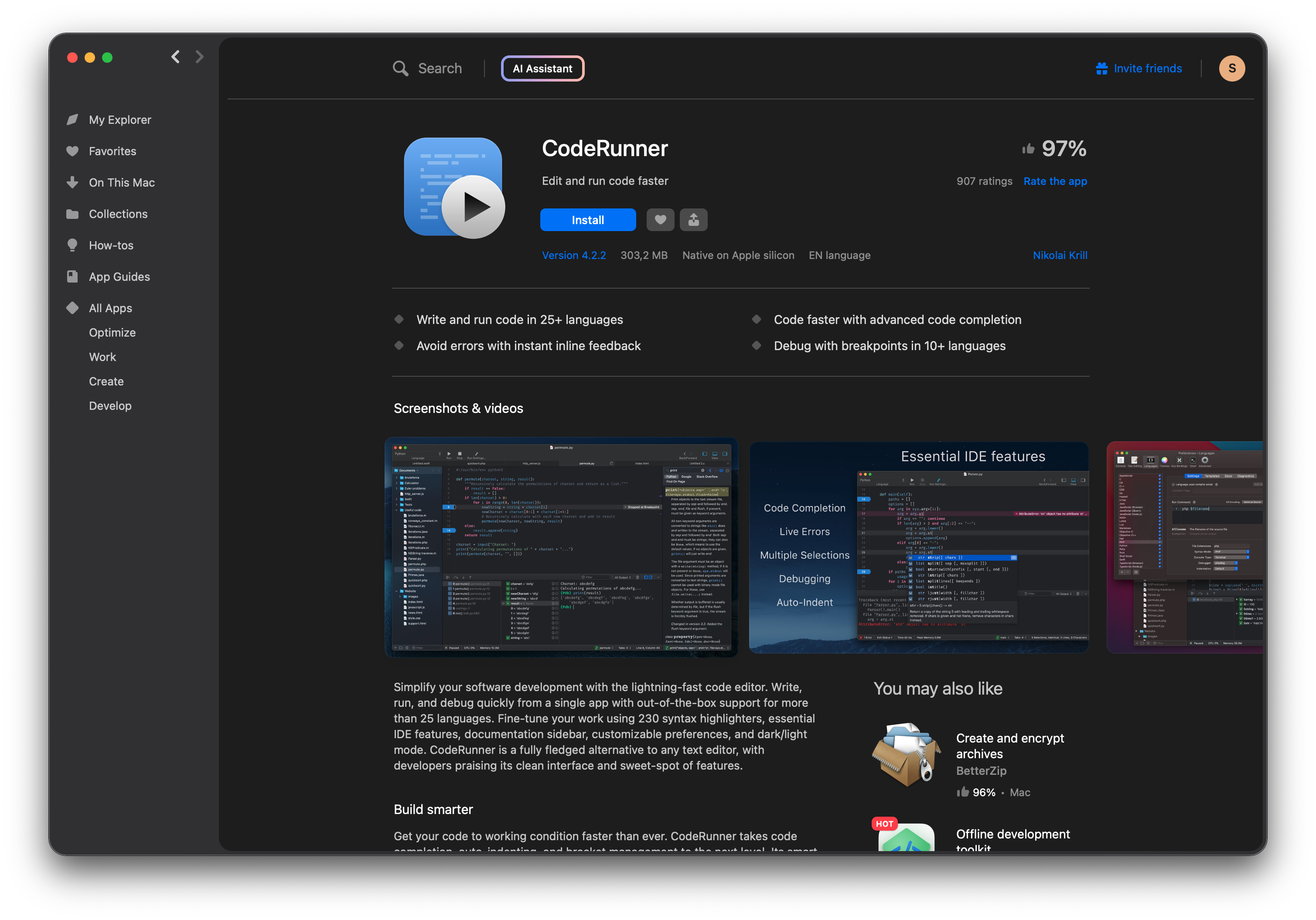Screen dimensions: 1316x920
Task: Select the Optimize category
Action: (113, 333)
